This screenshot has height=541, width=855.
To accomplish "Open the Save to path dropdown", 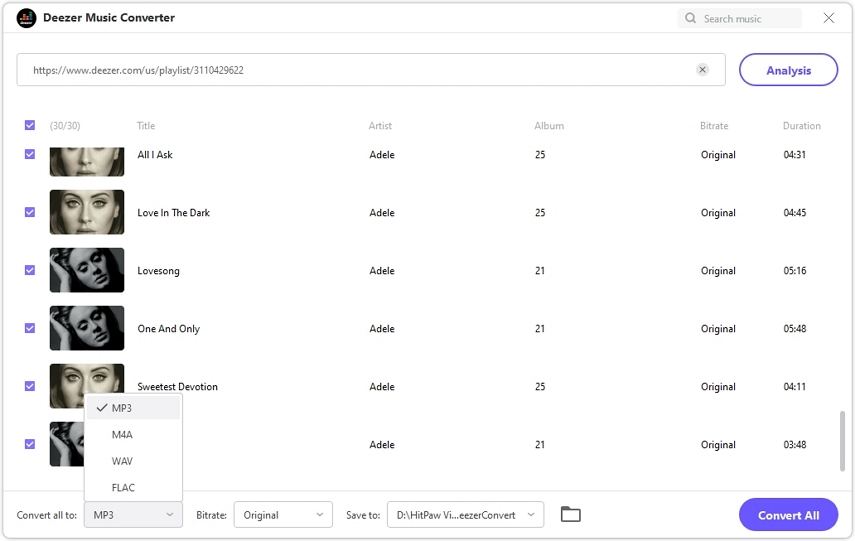I will point(466,515).
